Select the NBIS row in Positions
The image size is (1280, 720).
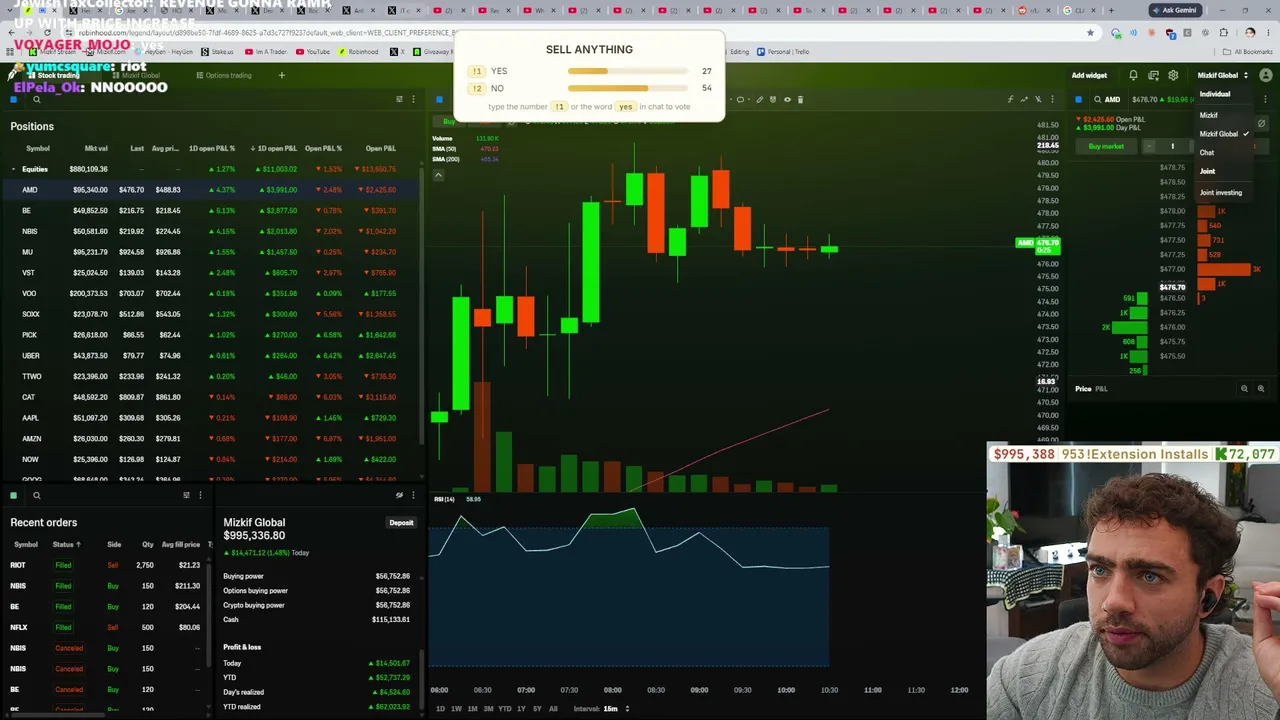pyautogui.click(x=212, y=231)
